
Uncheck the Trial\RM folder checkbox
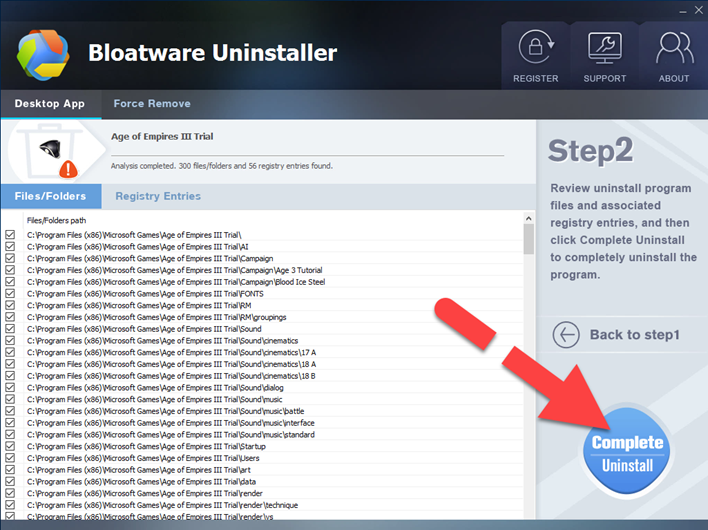[x=10, y=305]
